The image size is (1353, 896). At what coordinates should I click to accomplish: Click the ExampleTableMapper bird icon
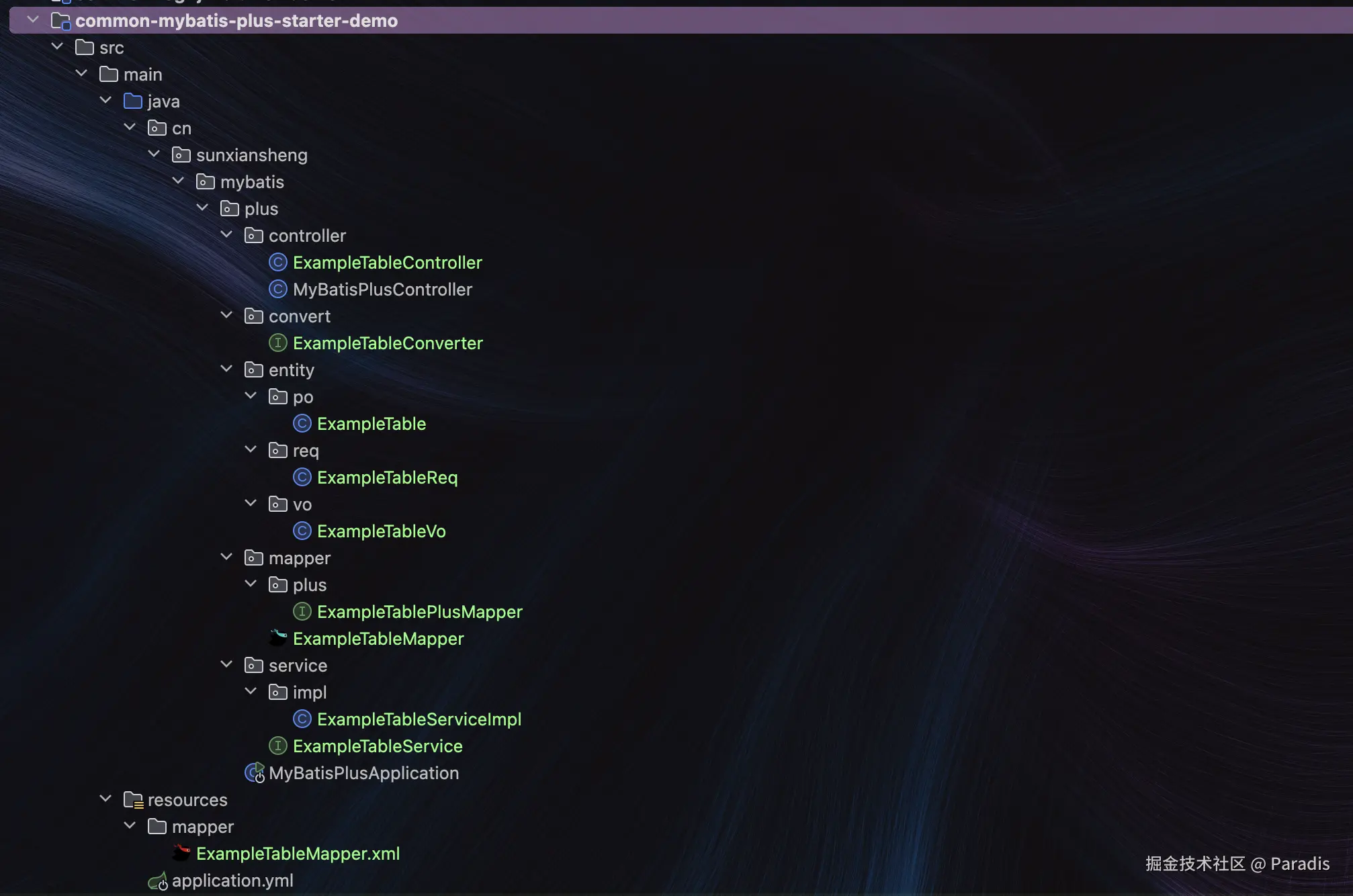277,638
